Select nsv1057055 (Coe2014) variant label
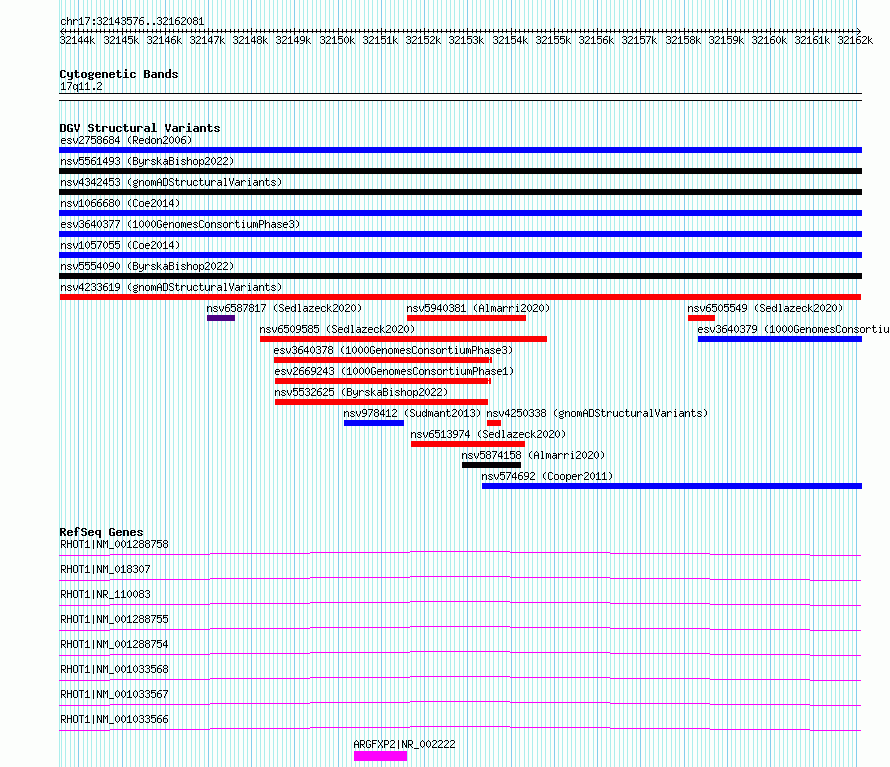The height and width of the screenshot is (767, 890). (x=120, y=245)
